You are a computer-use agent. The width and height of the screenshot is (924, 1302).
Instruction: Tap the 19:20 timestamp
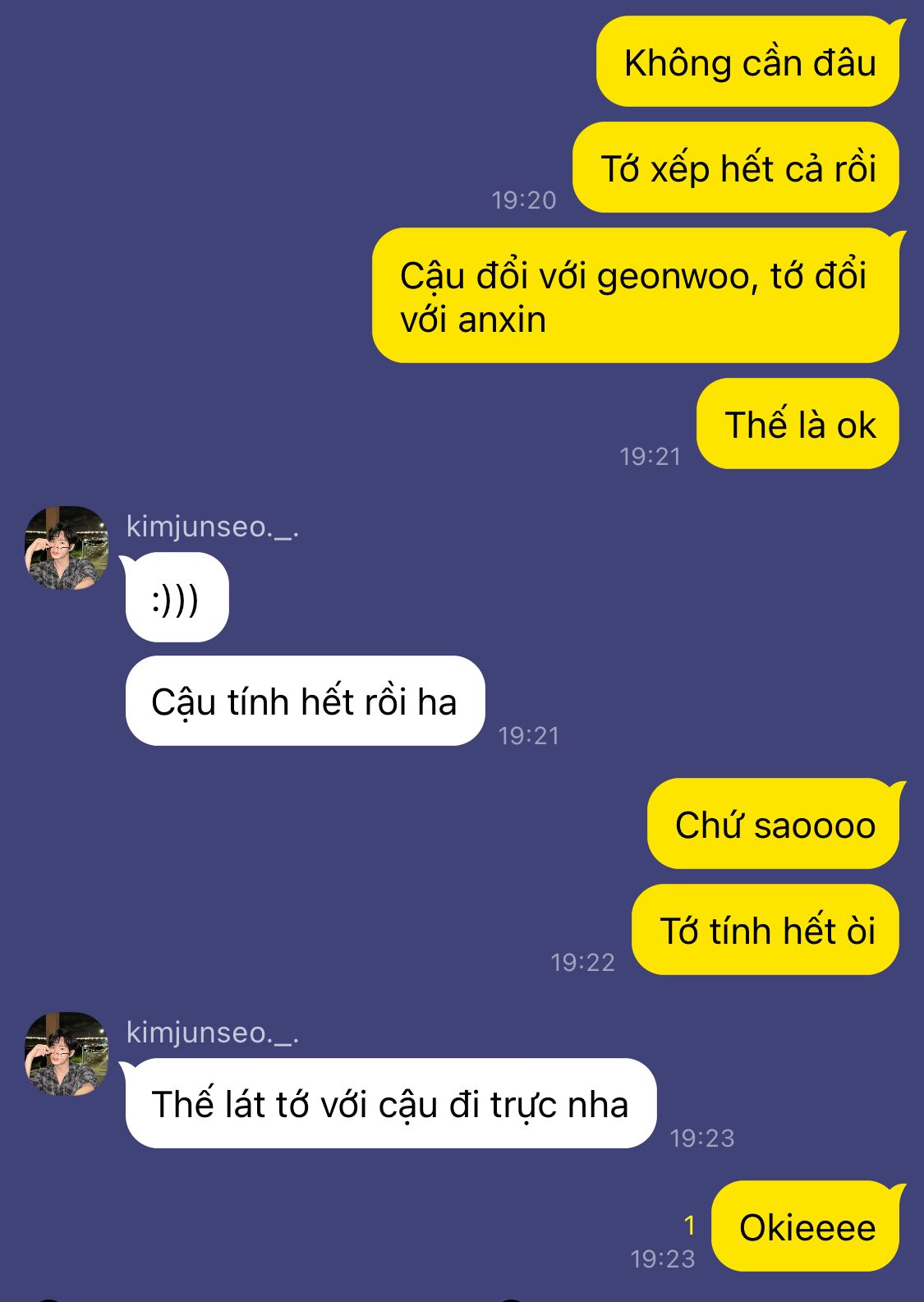tap(524, 200)
